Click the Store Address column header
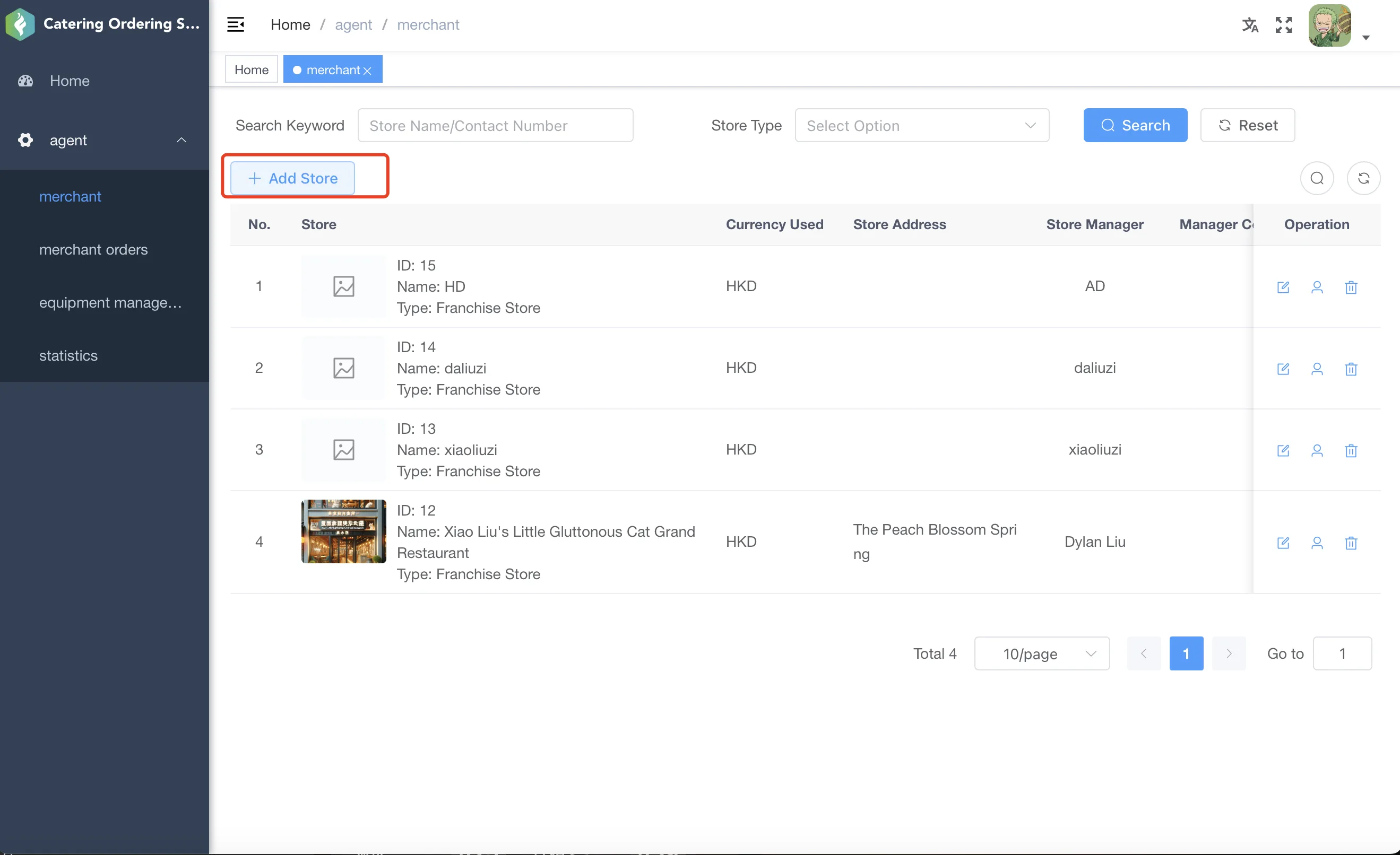 (900, 224)
